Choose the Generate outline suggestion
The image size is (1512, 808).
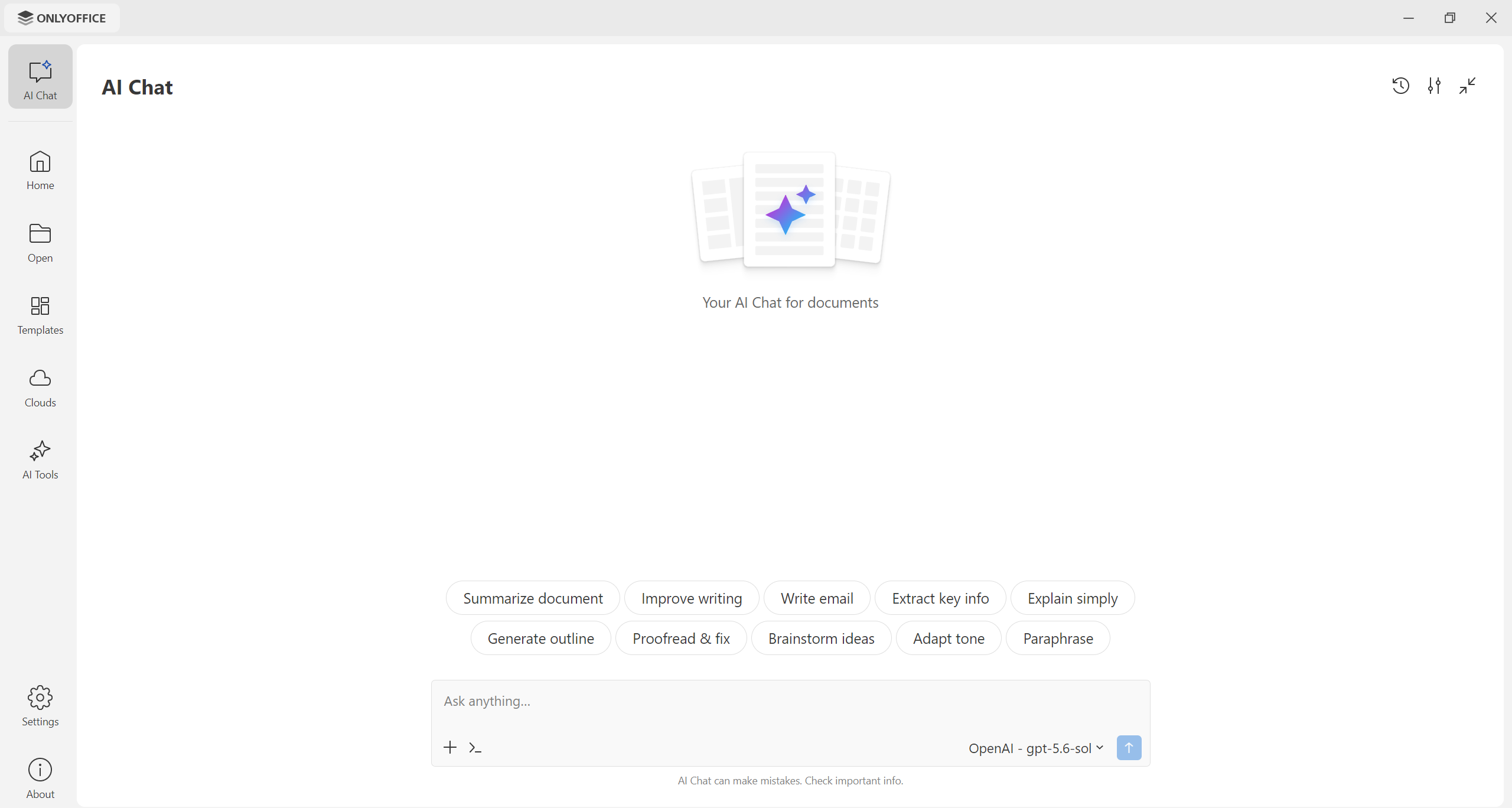click(x=540, y=638)
